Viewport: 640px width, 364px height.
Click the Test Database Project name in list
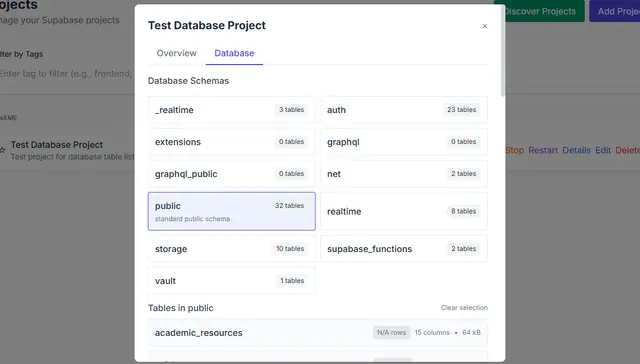coord(57,145)
